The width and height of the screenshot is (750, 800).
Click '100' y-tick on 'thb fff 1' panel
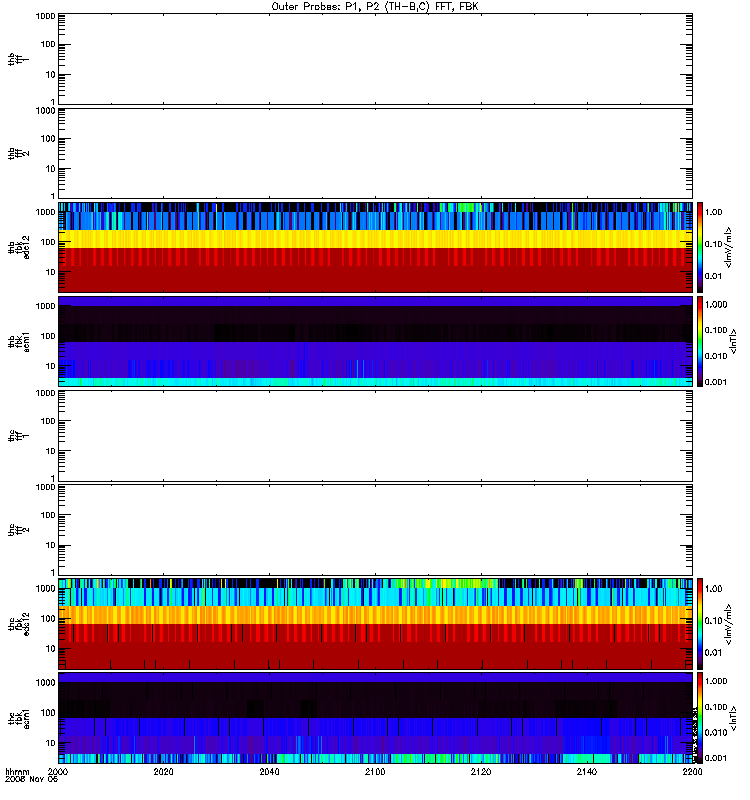click(x=48, y=44)
